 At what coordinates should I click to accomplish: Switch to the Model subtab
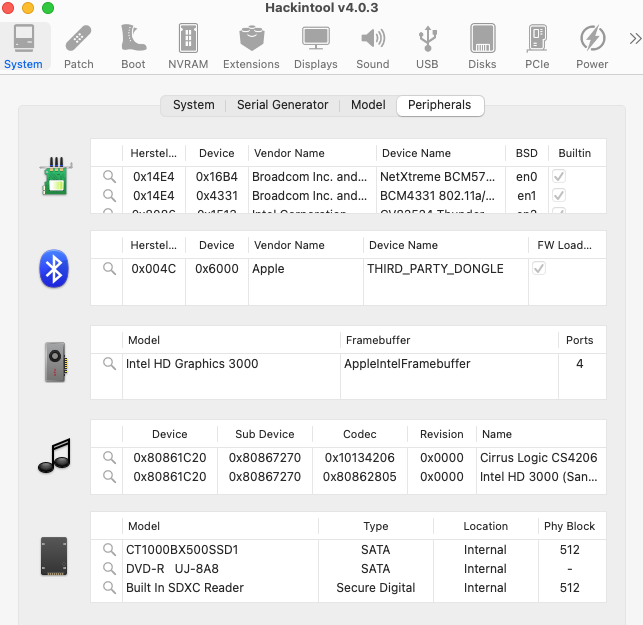pos(368,105)
